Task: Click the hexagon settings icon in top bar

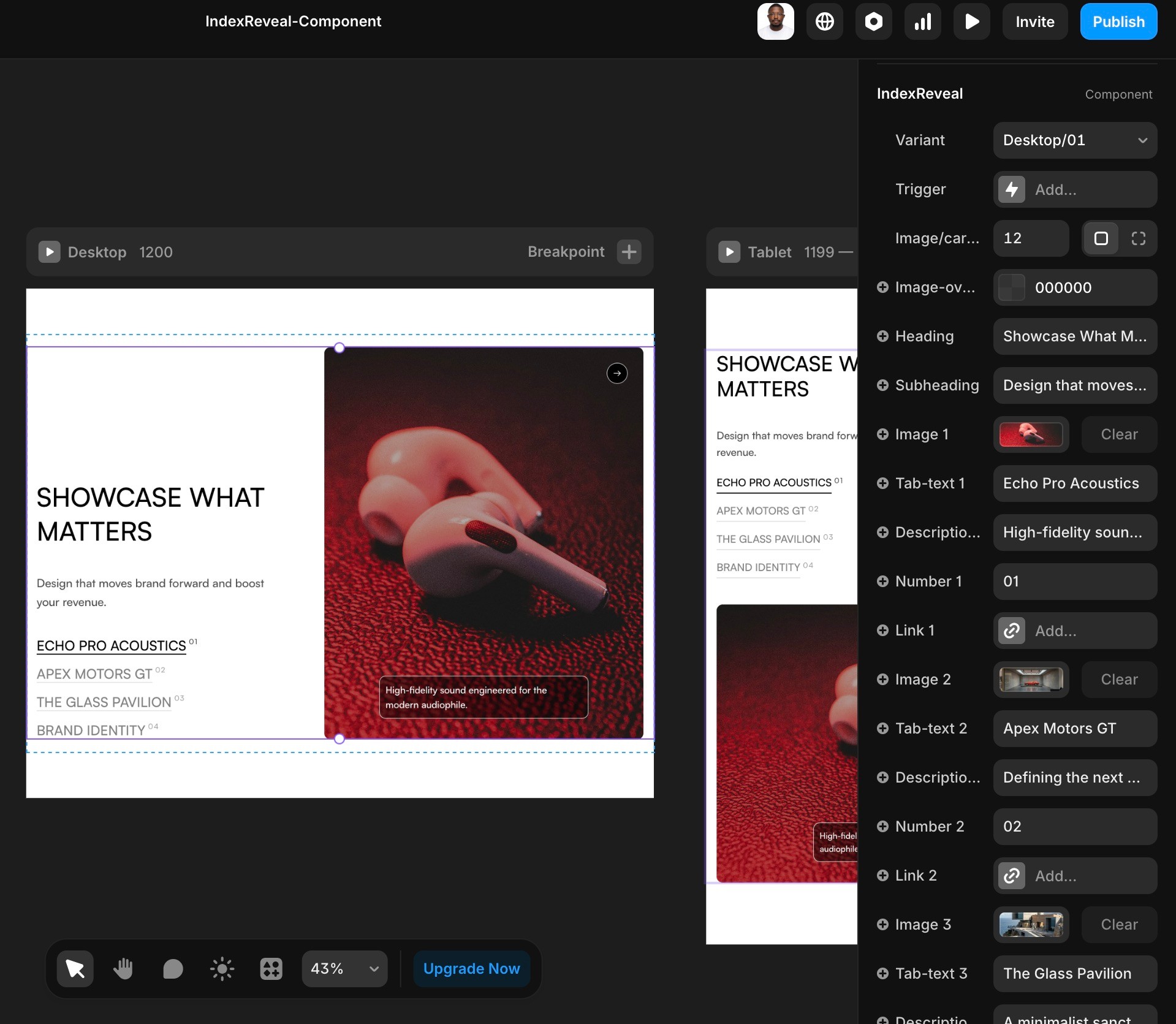Action: click(873, 21)
